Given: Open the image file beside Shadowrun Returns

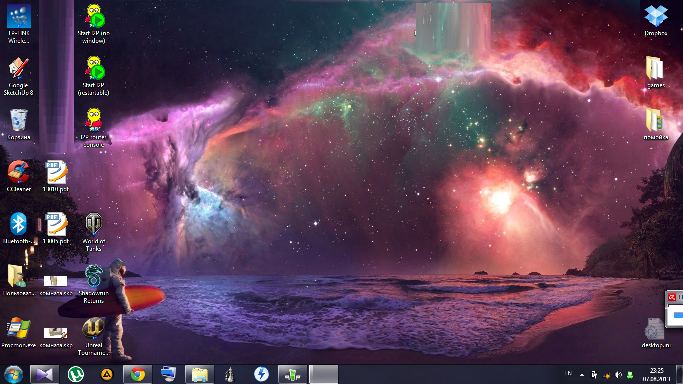Looking at the screenshot, I should tap(56, 285).
